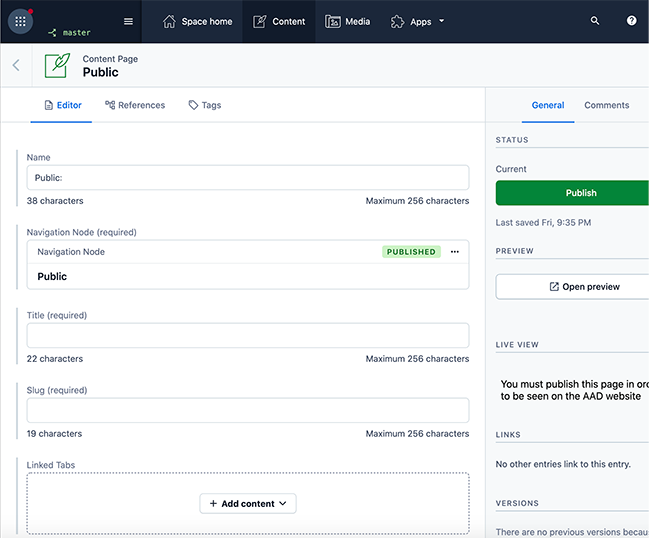Click the STATUS section heading
The width and height of the screenshot is (650, 538).
click(x=512, y=140)
